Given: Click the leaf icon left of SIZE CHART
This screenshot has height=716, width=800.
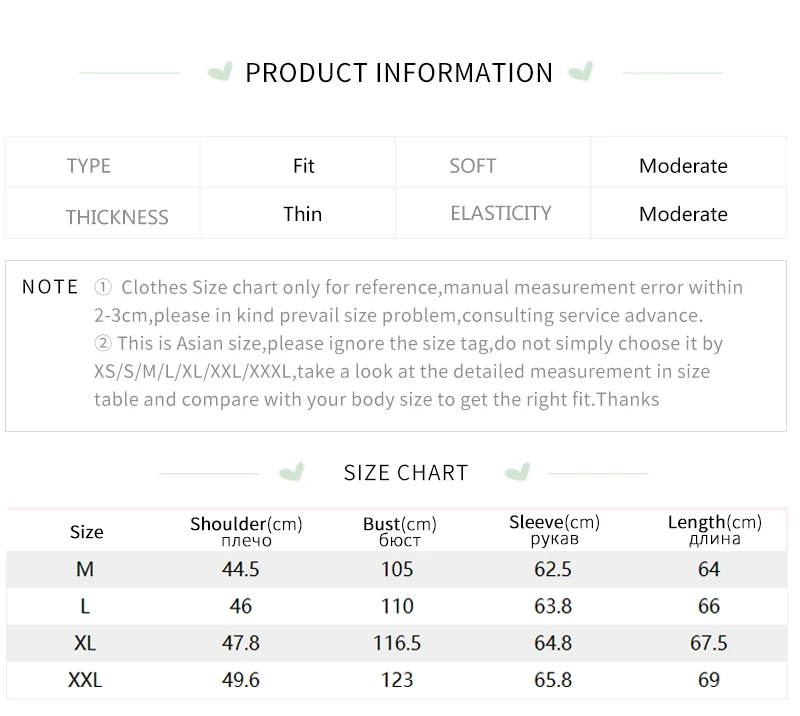Looking at the screenshot, I should [292, 471].
